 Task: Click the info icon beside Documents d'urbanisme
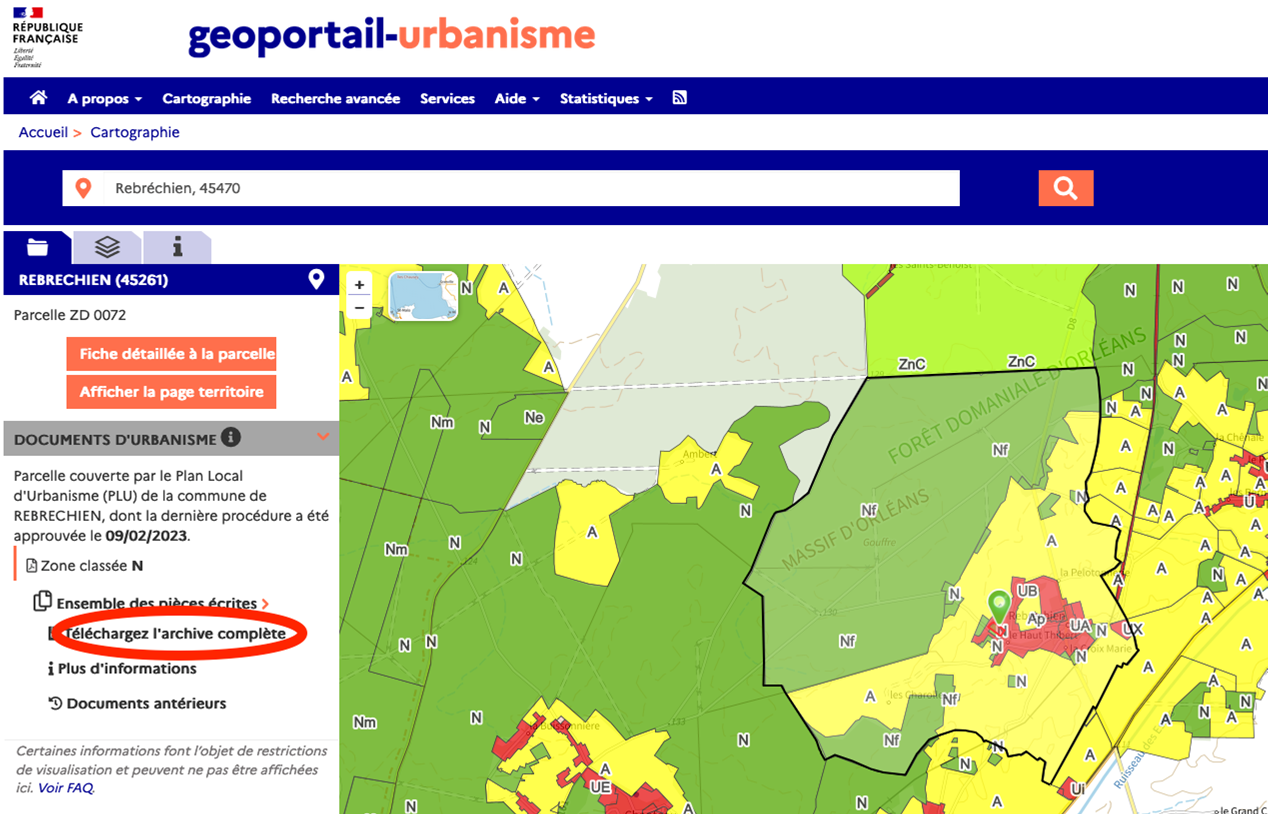point(231,437)
